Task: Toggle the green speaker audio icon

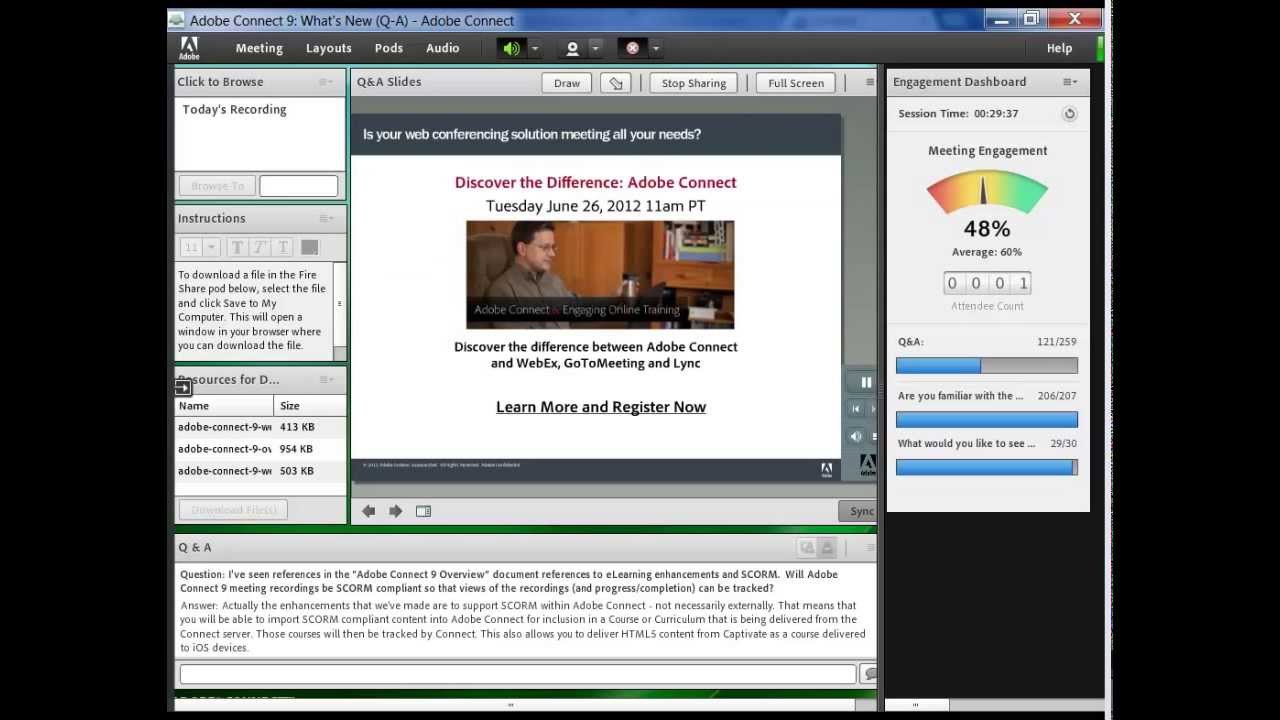Action: click(x=511, y=48)
